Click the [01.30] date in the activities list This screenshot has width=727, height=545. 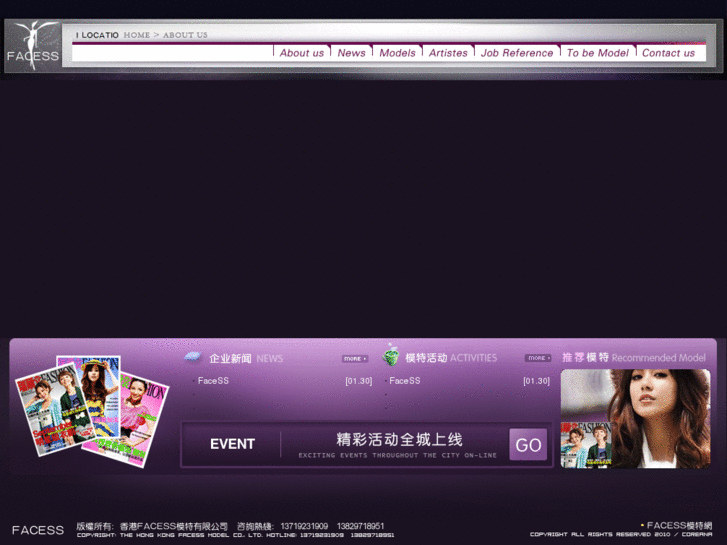[536, 381]
